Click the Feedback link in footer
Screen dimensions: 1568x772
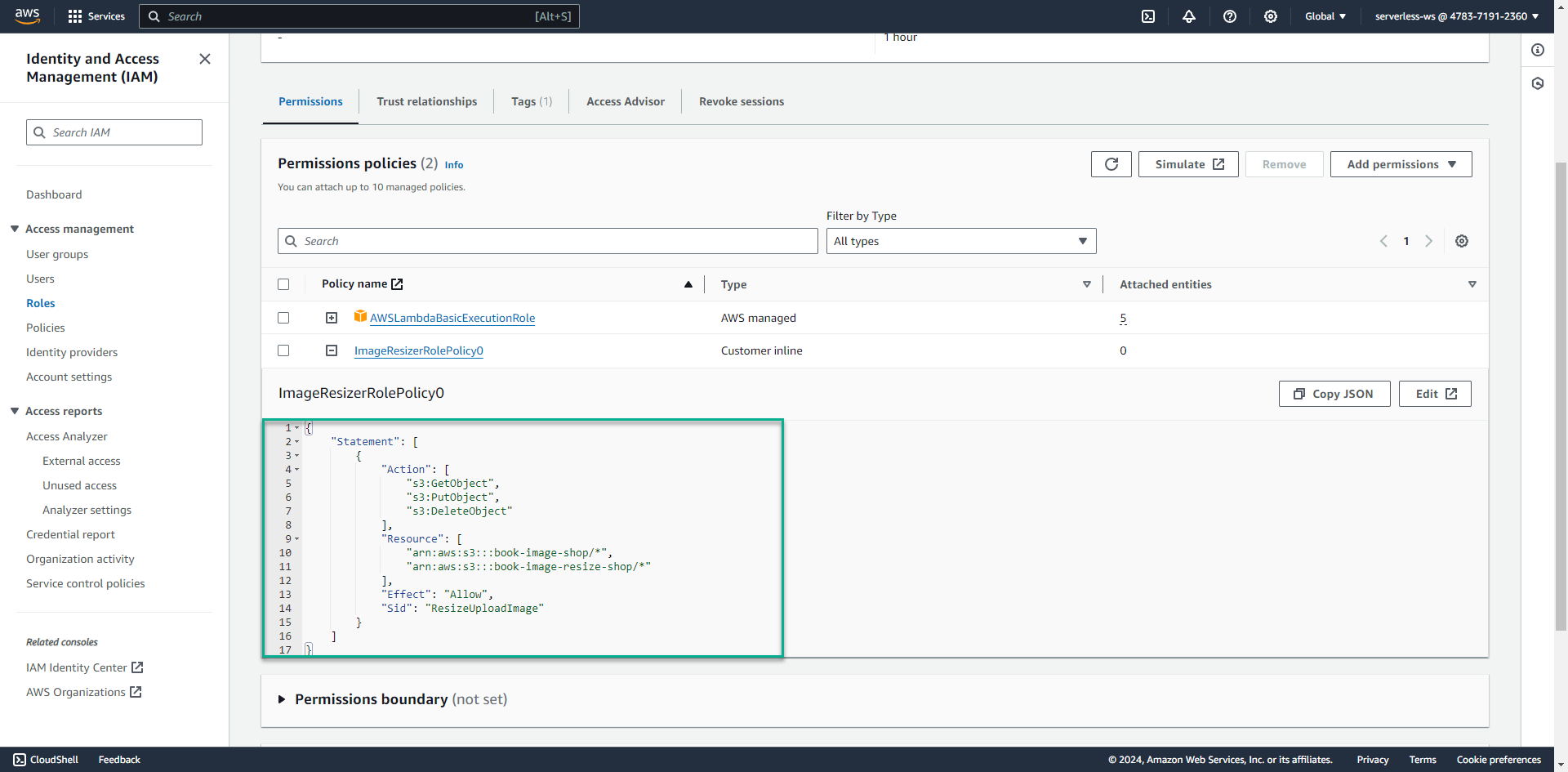click(x=119, y=760)
